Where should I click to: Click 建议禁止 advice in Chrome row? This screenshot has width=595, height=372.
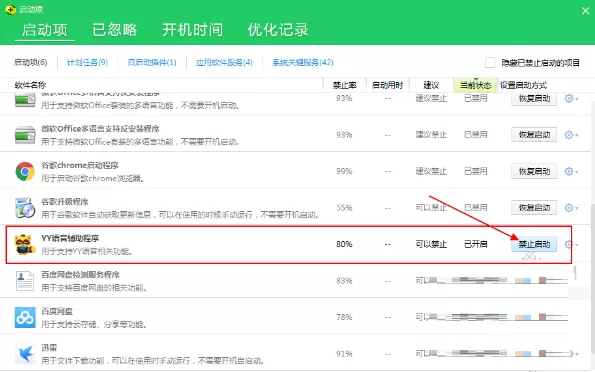[x=431, y=171]
